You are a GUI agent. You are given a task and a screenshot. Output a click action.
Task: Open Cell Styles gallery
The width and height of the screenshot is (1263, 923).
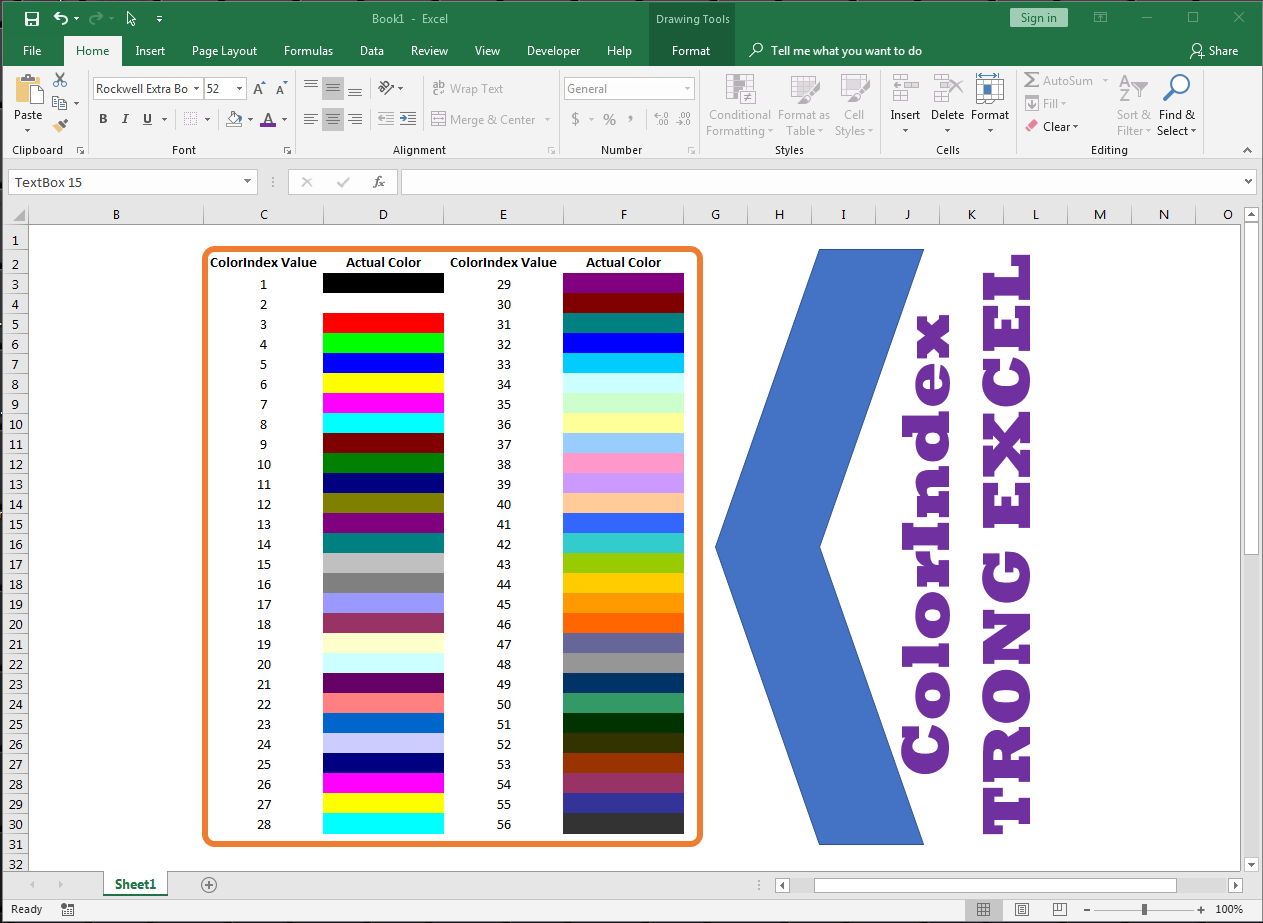(x=854, y=105)
